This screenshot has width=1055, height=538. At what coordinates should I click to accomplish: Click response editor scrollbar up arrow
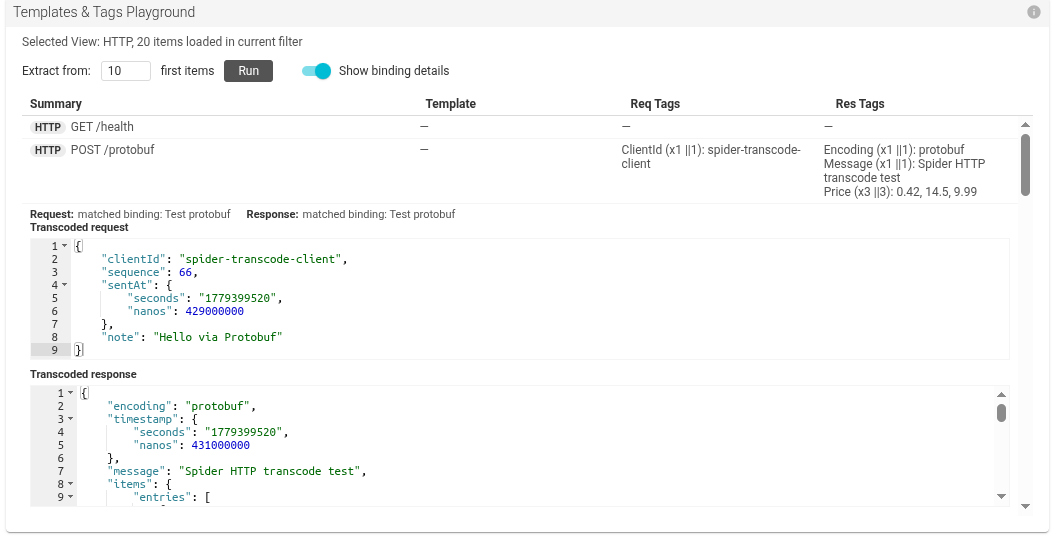click(x=1001, y=395)
